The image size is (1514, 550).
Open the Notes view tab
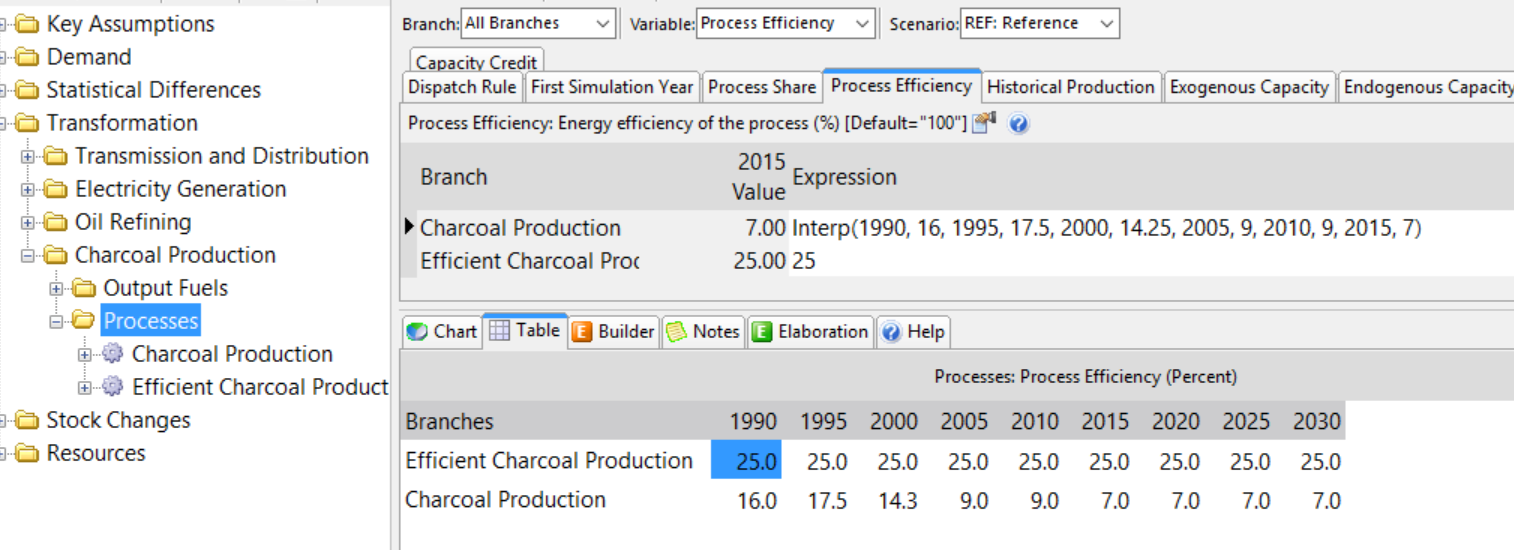pos(703,331)
